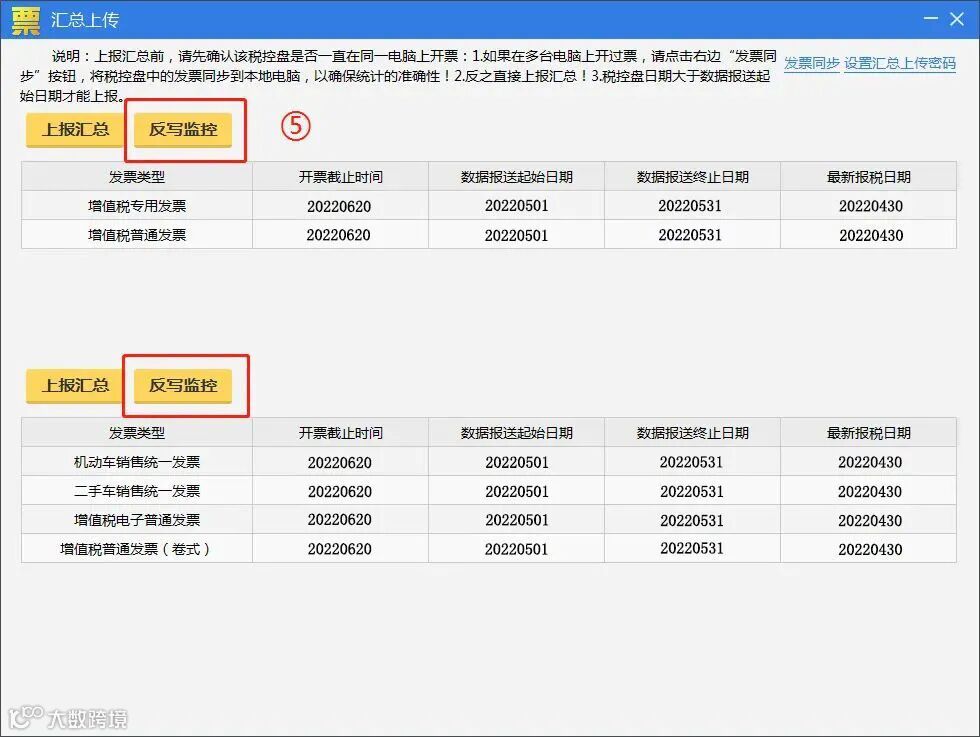Click 20220531 in the 机动车销售统一发票 row
Screen dimensions: 980x737
point(691,462)
